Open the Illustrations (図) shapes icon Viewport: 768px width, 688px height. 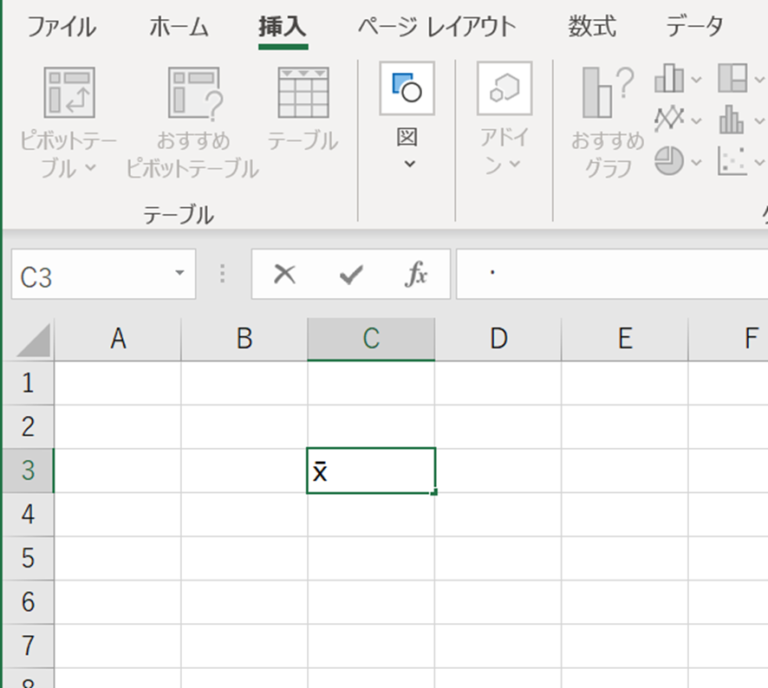(x=407, y=89)
